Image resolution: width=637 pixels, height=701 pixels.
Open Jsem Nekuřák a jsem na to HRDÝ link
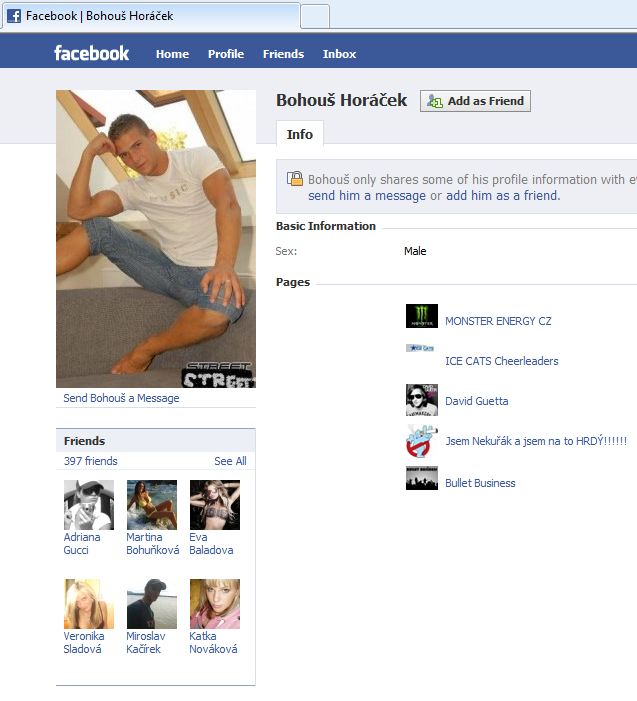pos(536,441)
